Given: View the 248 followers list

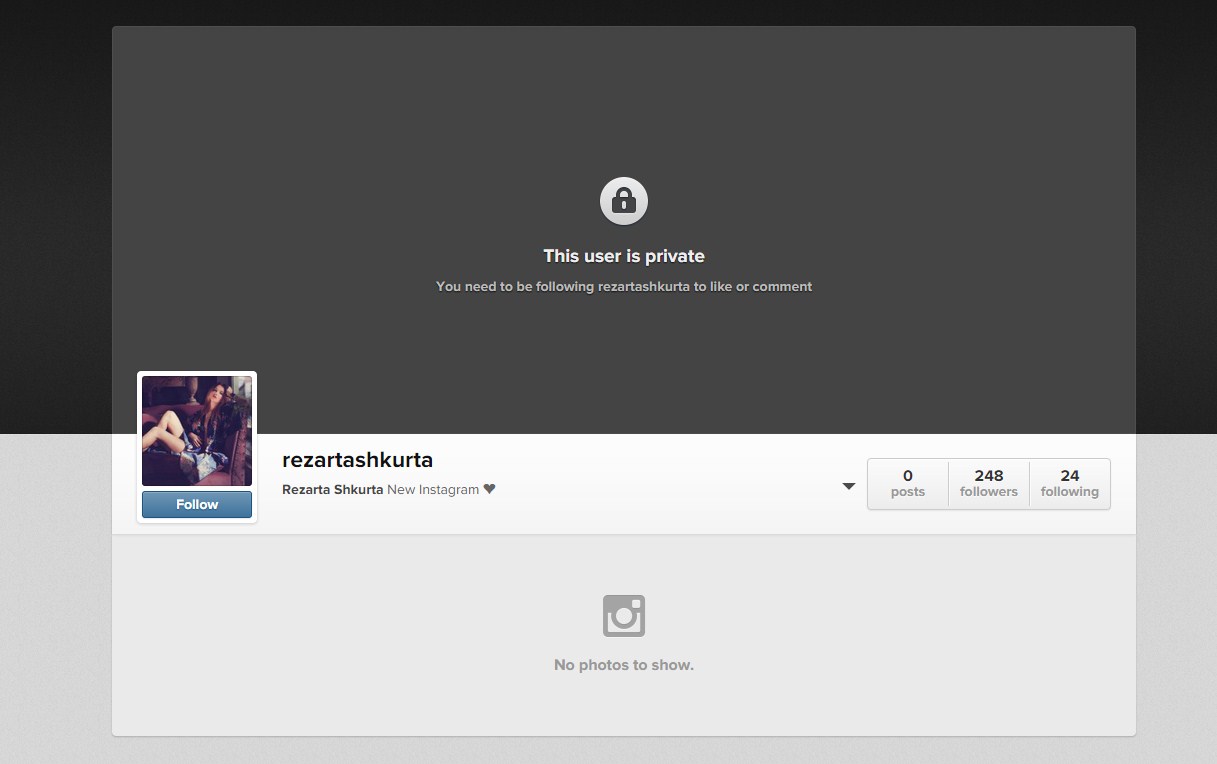Looking at the screenshot, I should tap(988, 484).
